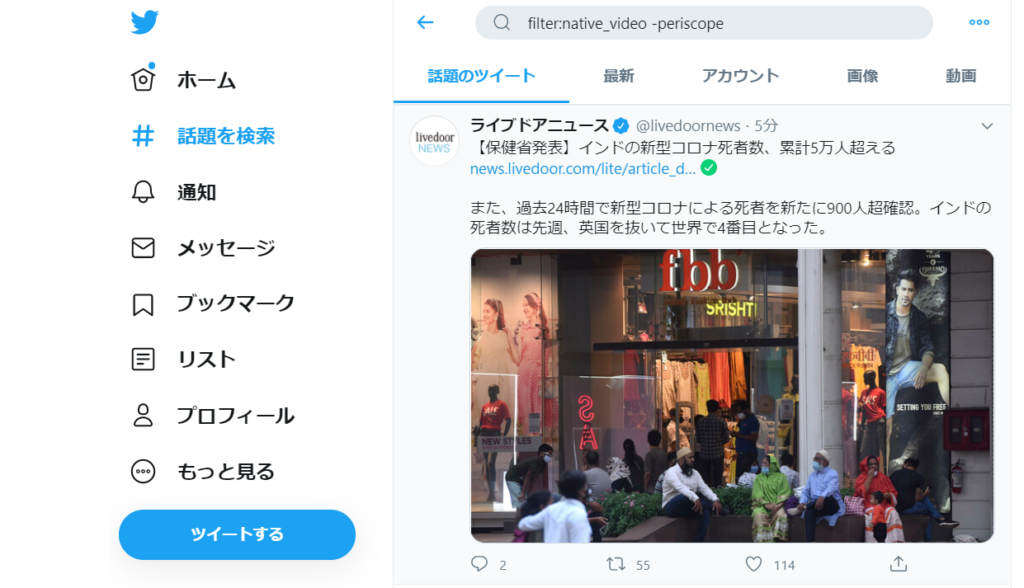Open search options three-dot menu
The width and height of the screenshot is (1024, 588).
click(979, 22)
